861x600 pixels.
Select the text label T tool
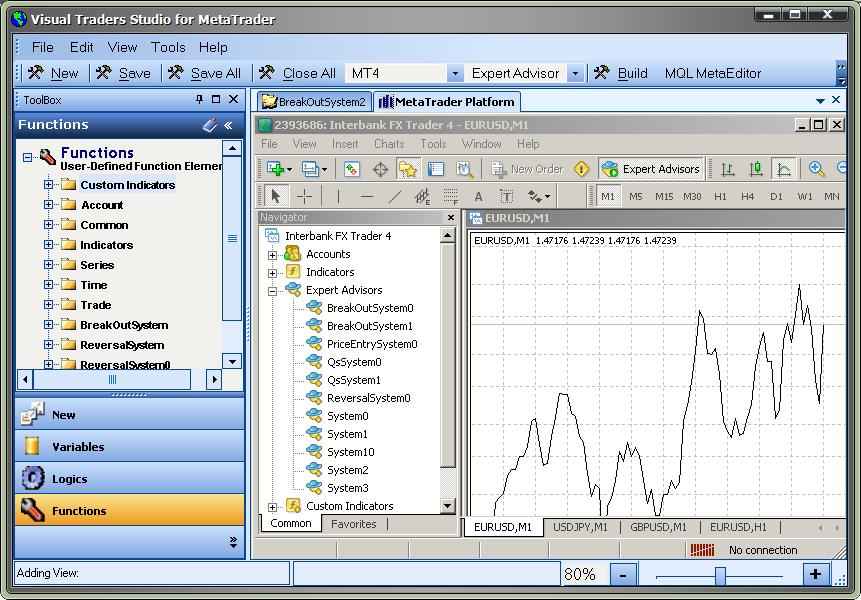506,196
